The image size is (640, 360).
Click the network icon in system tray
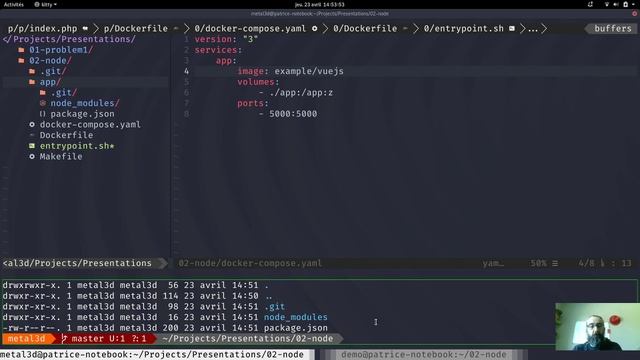pos(607,4)
